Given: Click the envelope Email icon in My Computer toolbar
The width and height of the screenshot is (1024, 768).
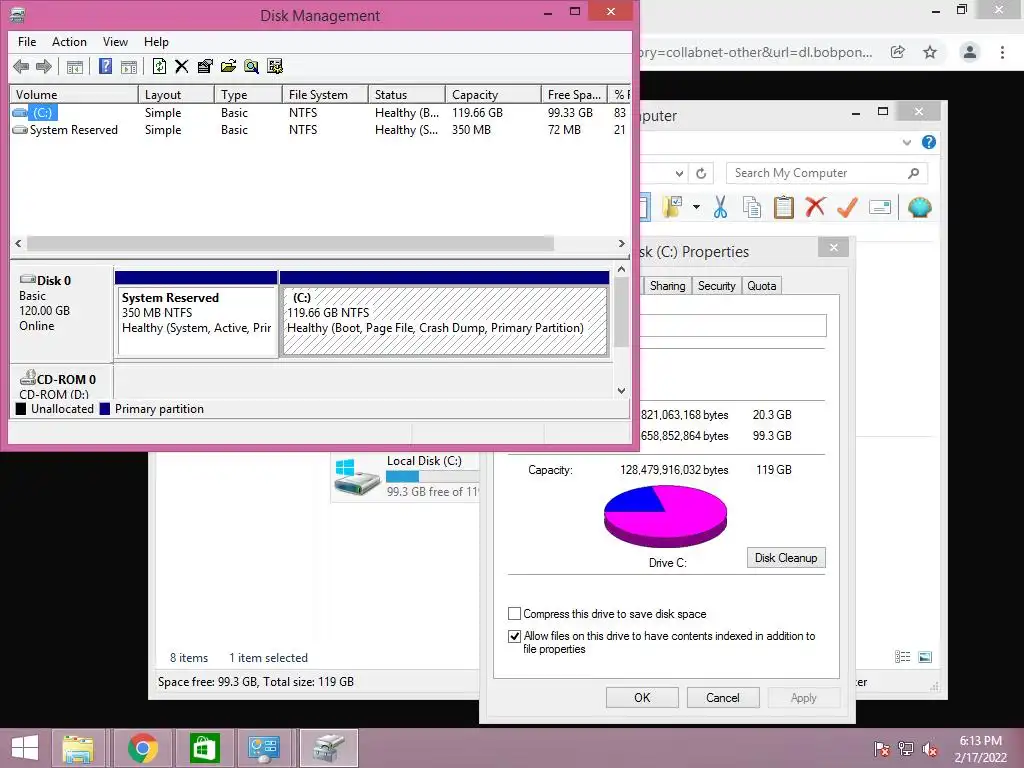Looking at the screenshot, I should point(880,208).
